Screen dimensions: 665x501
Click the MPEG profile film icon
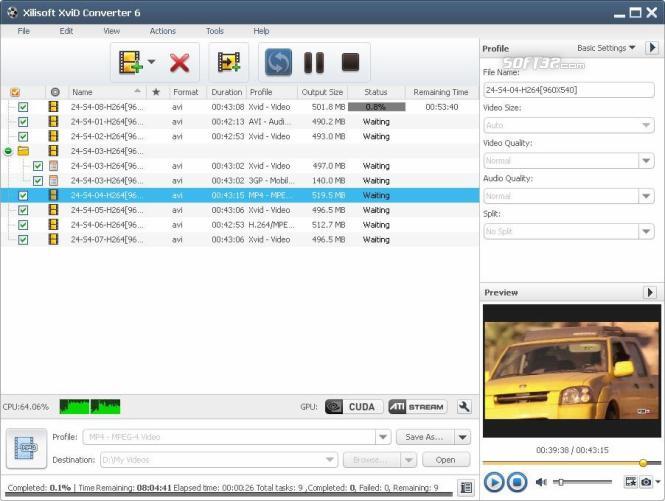[x=26, y=448]
